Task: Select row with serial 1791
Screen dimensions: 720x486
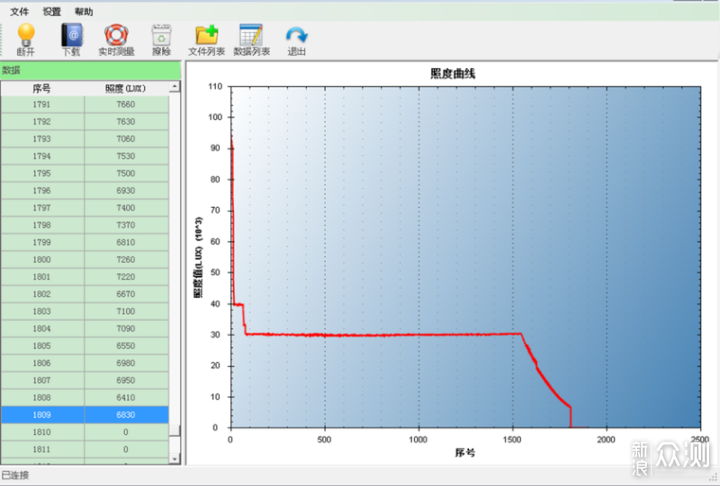Action: point(84,104)
